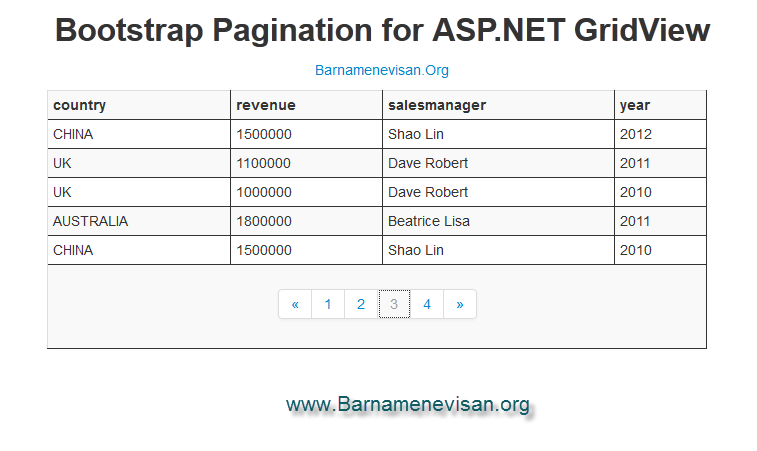Image resolution: width=757 pixels, height=451 pixels.
Task: Click the 1800000 revenue cell
Action: 264,221
